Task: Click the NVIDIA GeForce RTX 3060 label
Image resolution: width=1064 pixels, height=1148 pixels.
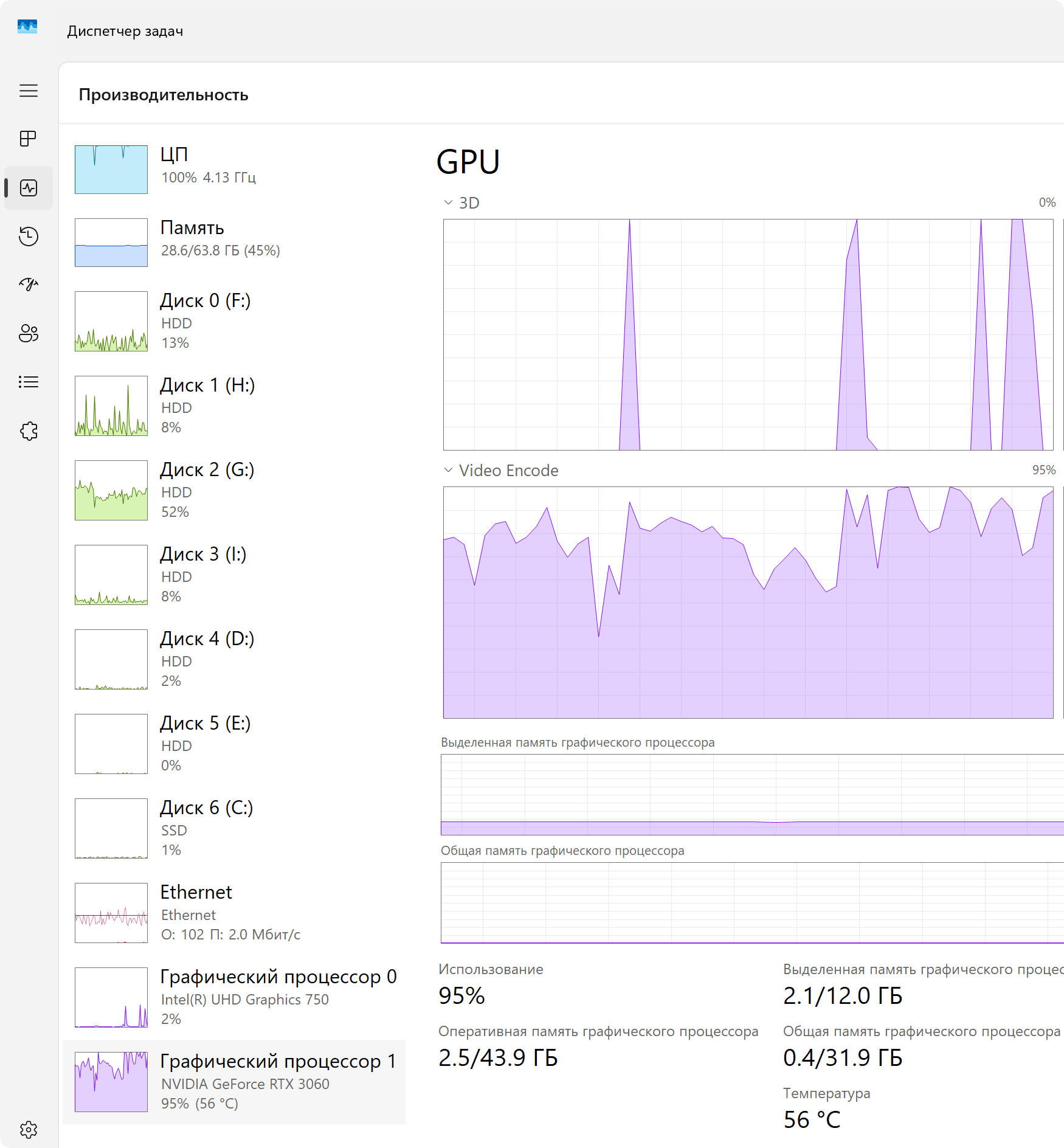Action: (245, 1084)
